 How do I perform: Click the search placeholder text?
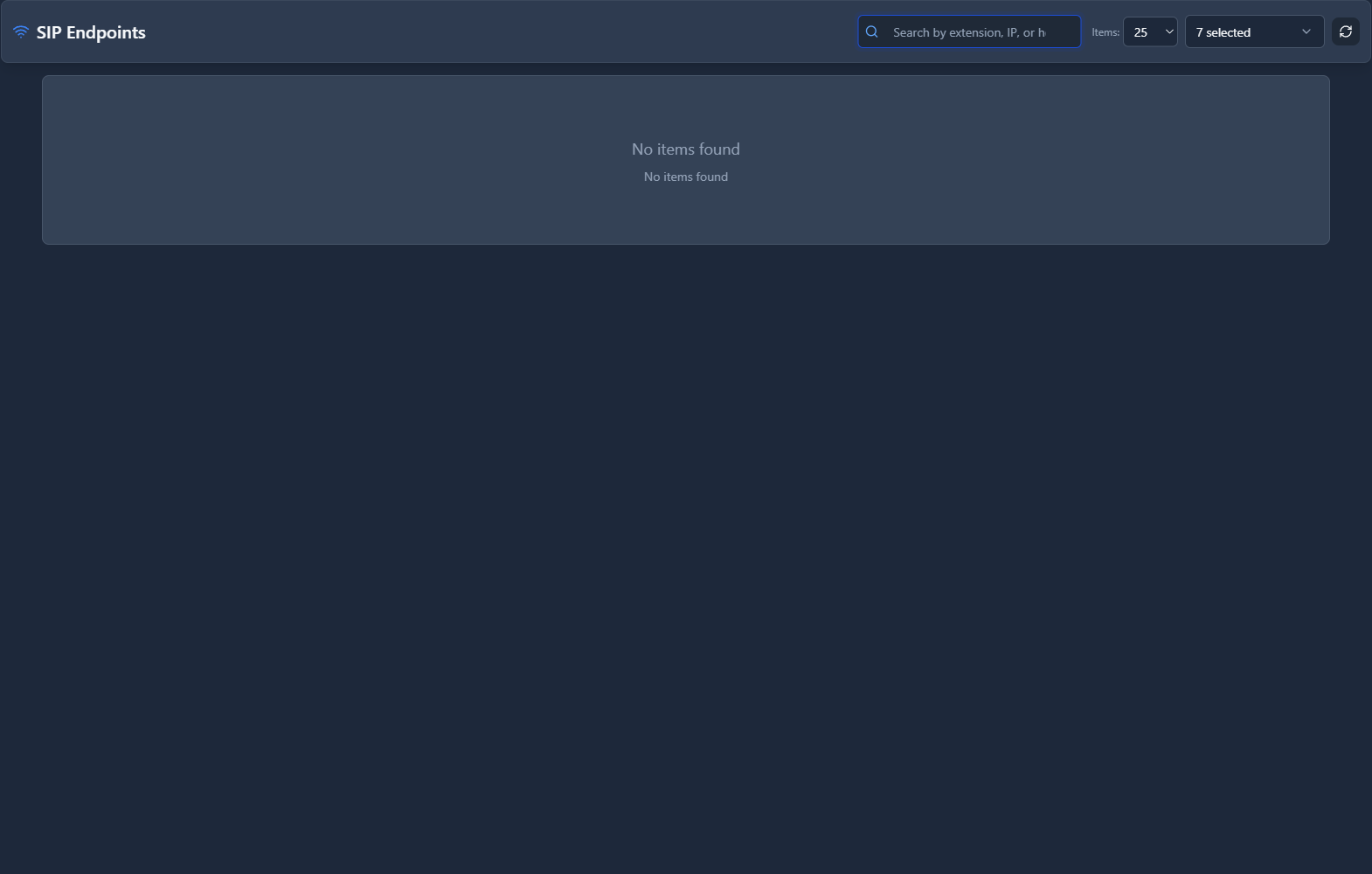click(x=968, y=32)
